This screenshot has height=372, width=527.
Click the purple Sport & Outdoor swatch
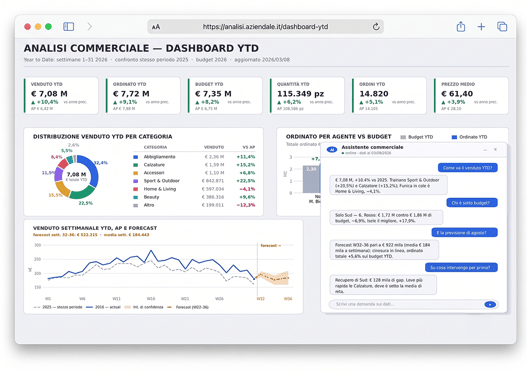click(x=136, y=181)
